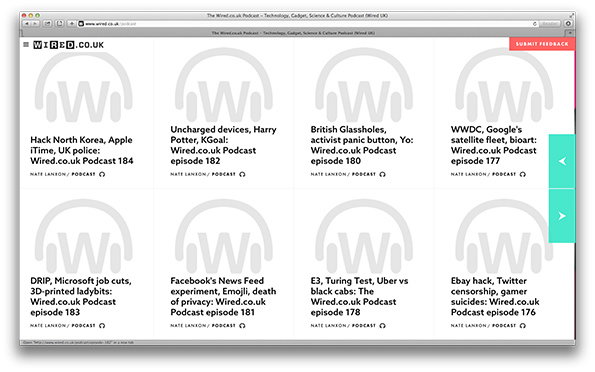Select the Wired.co.uk Podcast browser tab
The height and width of the screenshot is (372, 595).
[x=293, y=33]
